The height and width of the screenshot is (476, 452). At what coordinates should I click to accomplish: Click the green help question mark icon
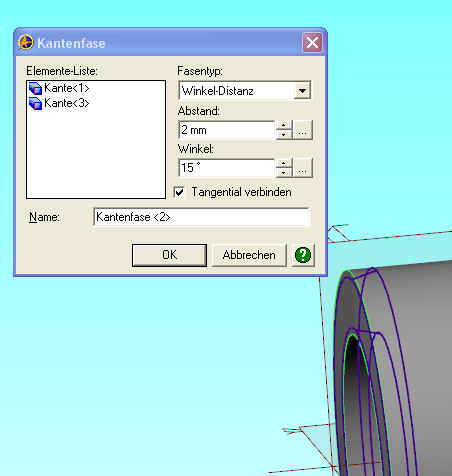point(303,255)
